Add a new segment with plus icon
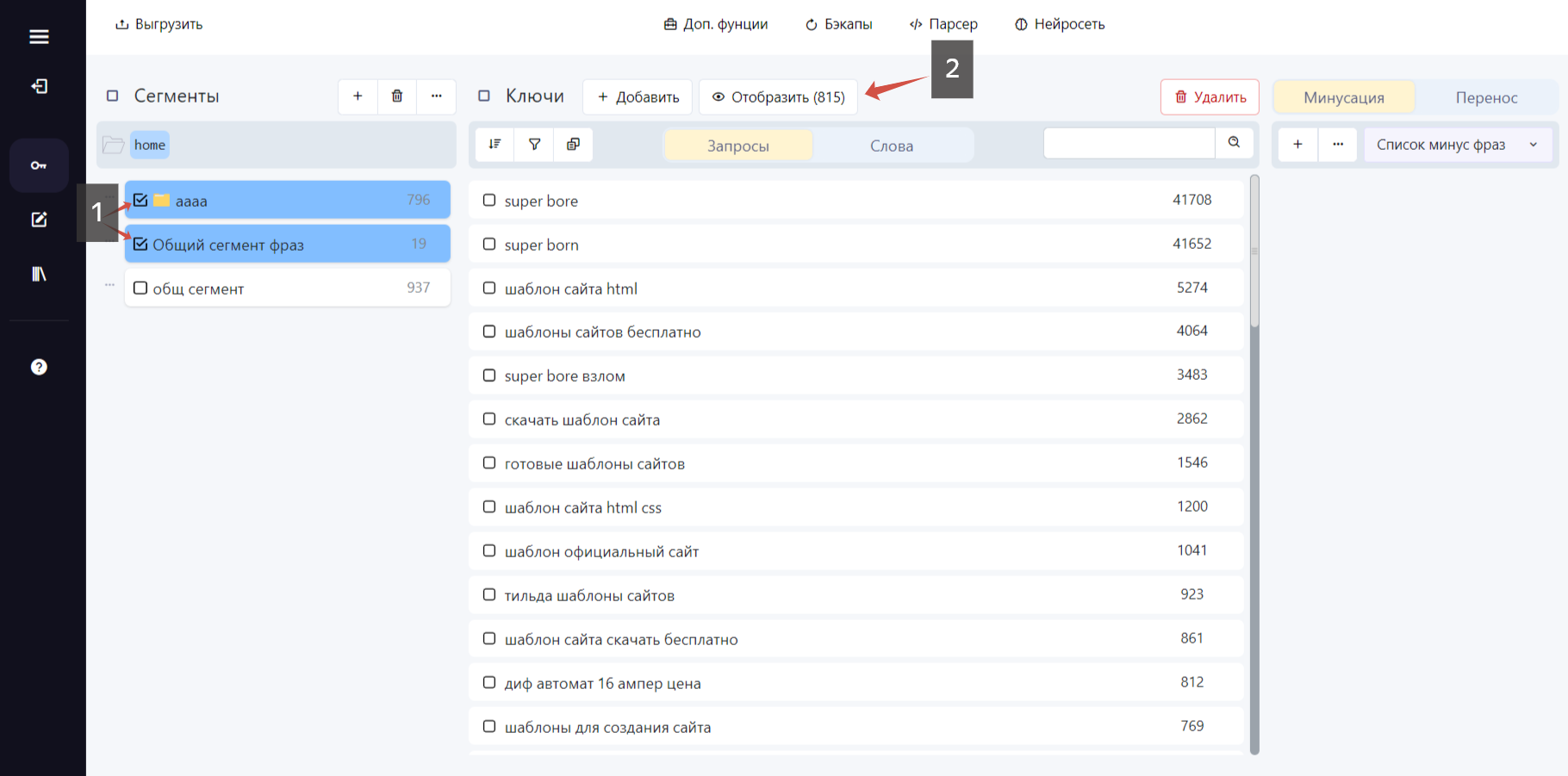The image size is (1568, 776). point(358,96)
